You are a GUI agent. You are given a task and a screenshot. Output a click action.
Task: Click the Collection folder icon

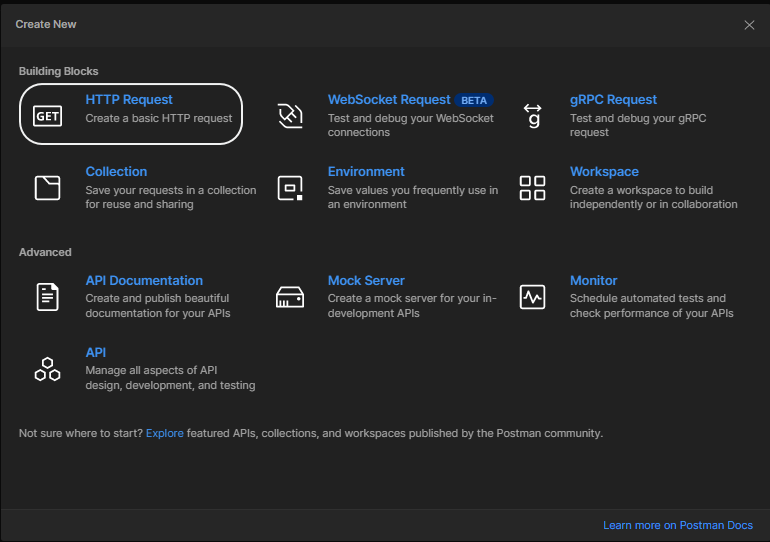[x=47, y=188]
